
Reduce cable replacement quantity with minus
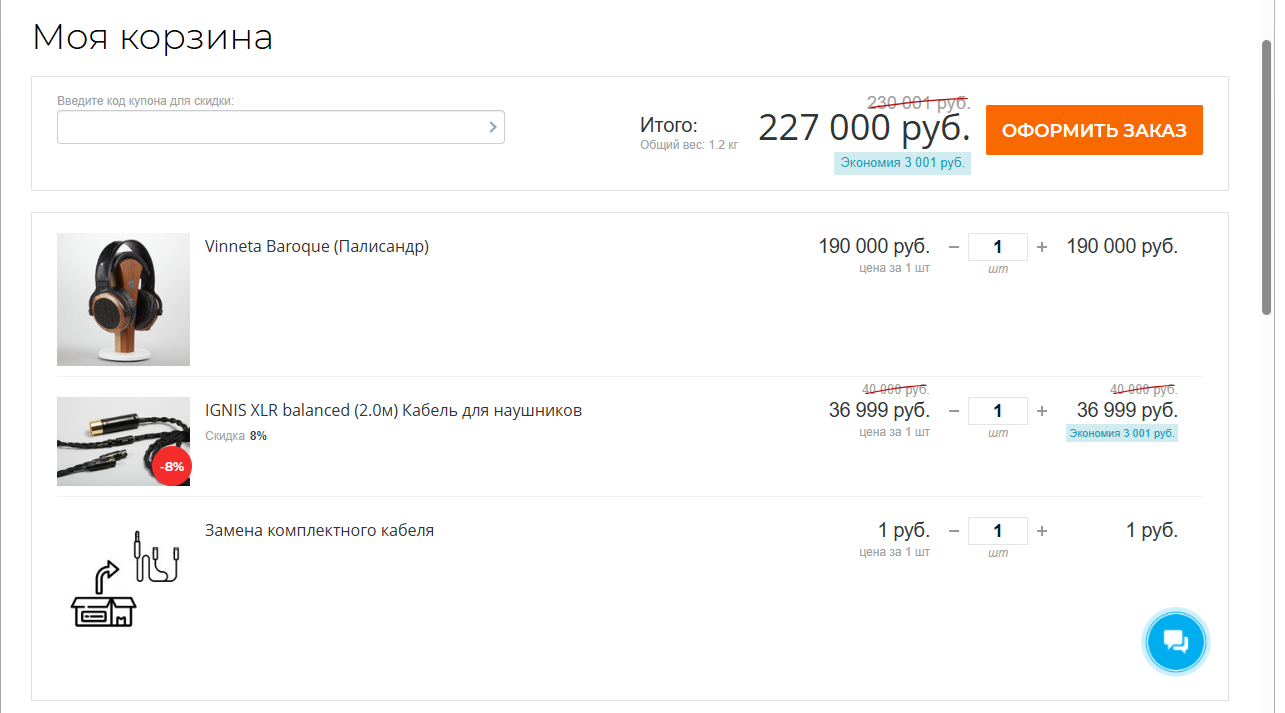tap(953, 531)
